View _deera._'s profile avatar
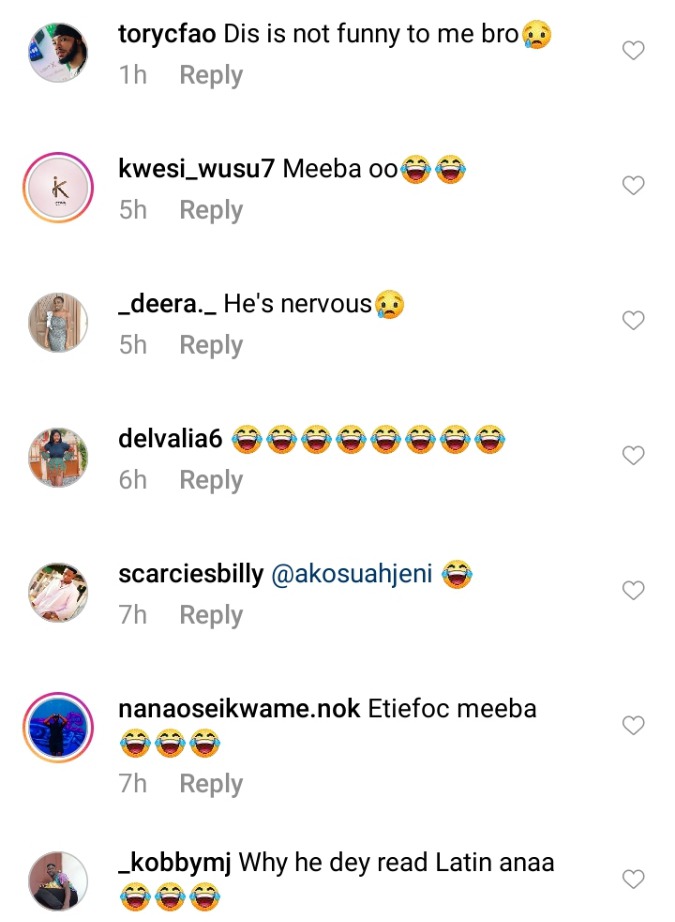 59,321
